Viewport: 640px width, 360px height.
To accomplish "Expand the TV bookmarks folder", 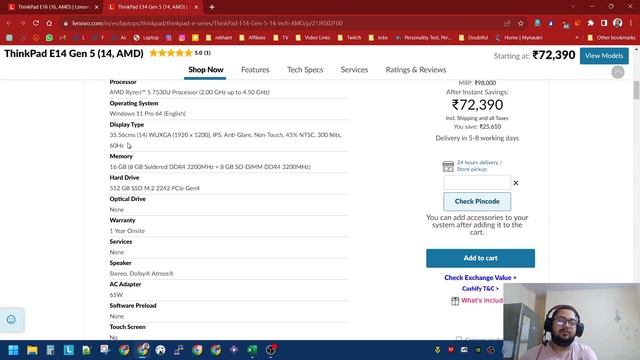I will [281, 38].
